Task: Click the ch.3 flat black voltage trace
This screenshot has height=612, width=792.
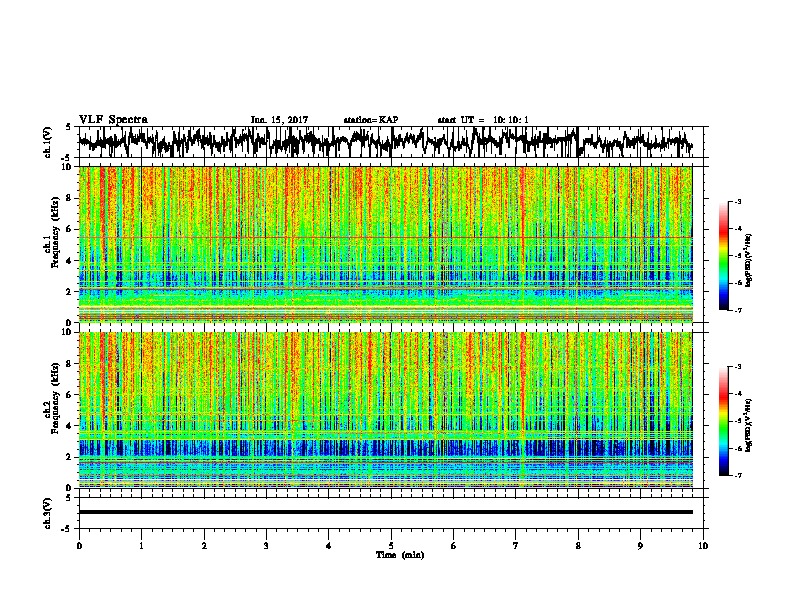Action: (385, 512)
